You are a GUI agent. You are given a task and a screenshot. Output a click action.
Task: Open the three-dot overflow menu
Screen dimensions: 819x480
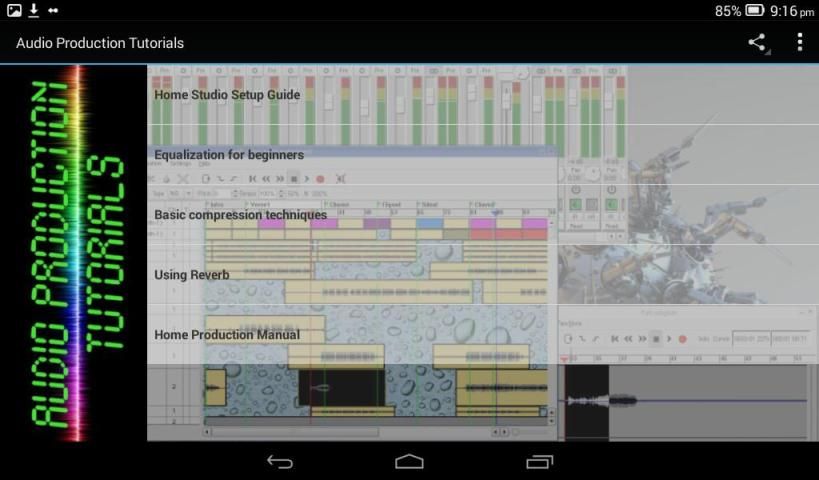pyautogui.click(x=799, y=42)
